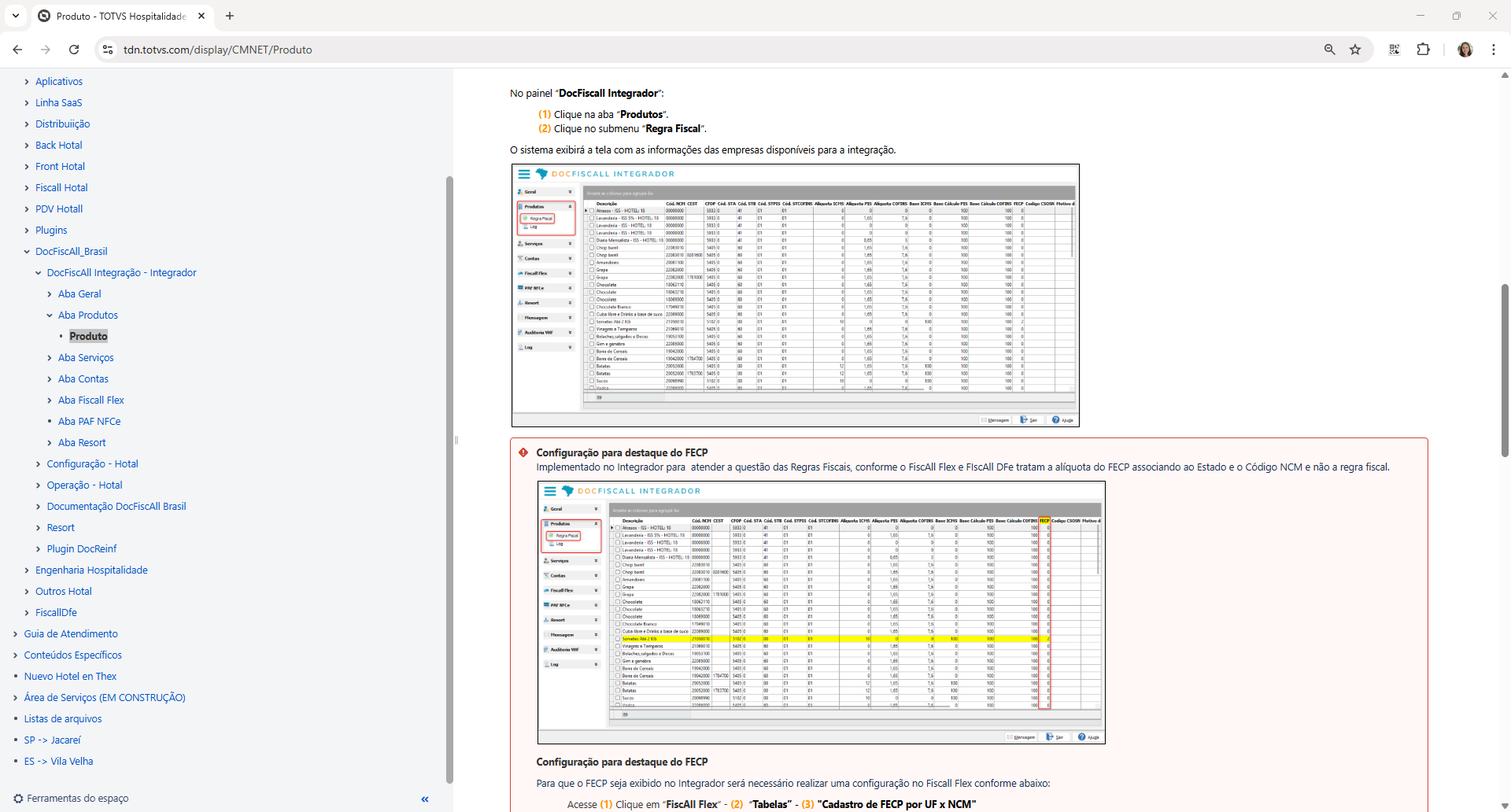The image size is (1511, 812).
Task: Collapse sidebar with double chevron icon
Action: 425,799
